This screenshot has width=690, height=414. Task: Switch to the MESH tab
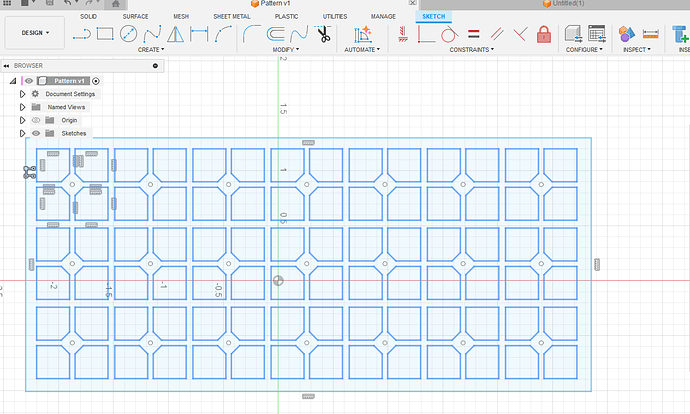(181, 17)
